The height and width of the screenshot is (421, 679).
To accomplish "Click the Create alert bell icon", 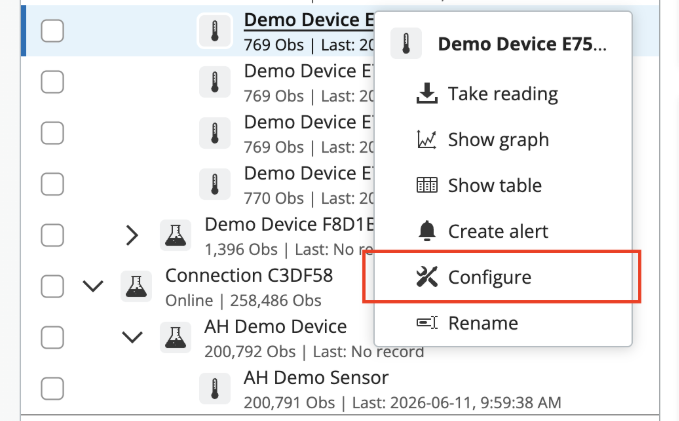I will tap(427, 231).
